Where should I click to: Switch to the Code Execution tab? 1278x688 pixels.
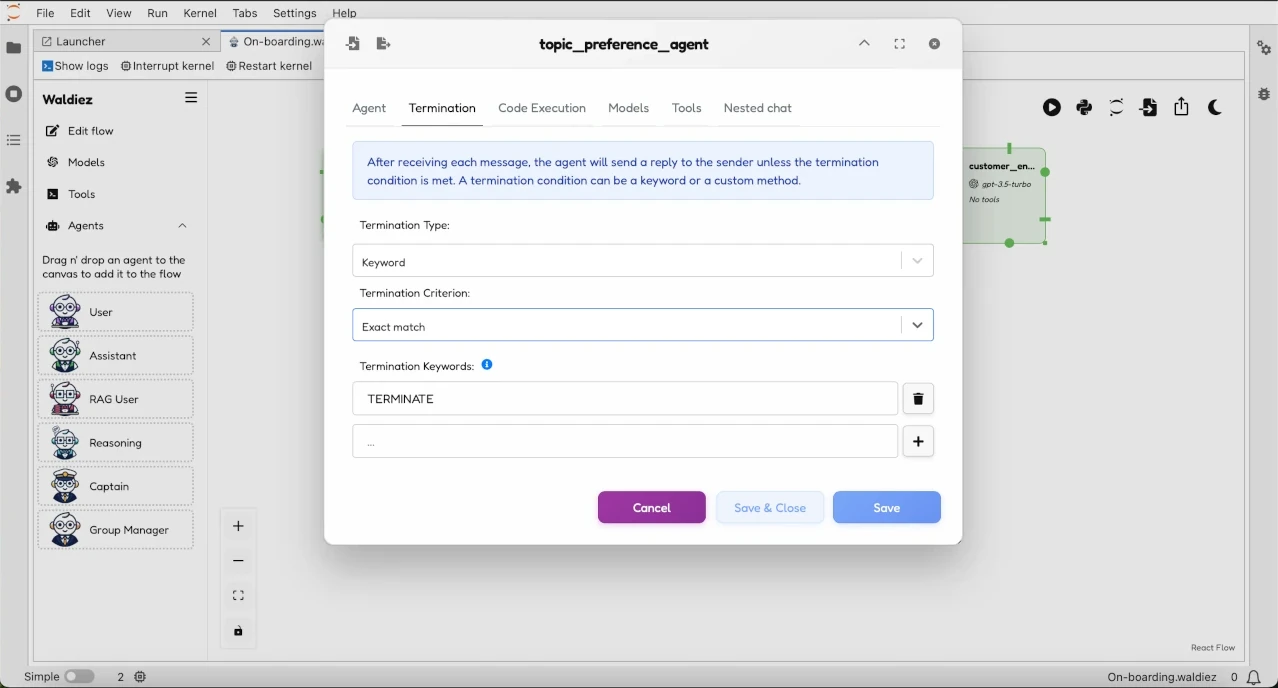tap(541, 108)
